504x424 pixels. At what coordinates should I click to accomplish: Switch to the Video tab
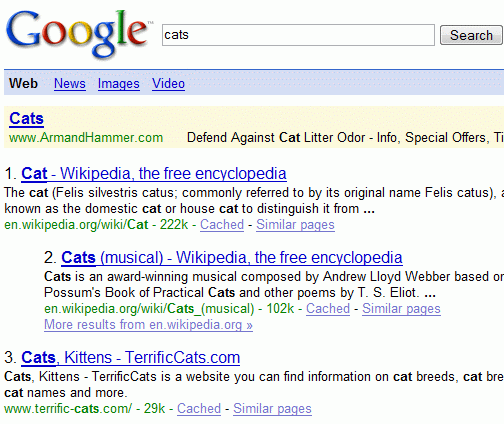(168, 83)
